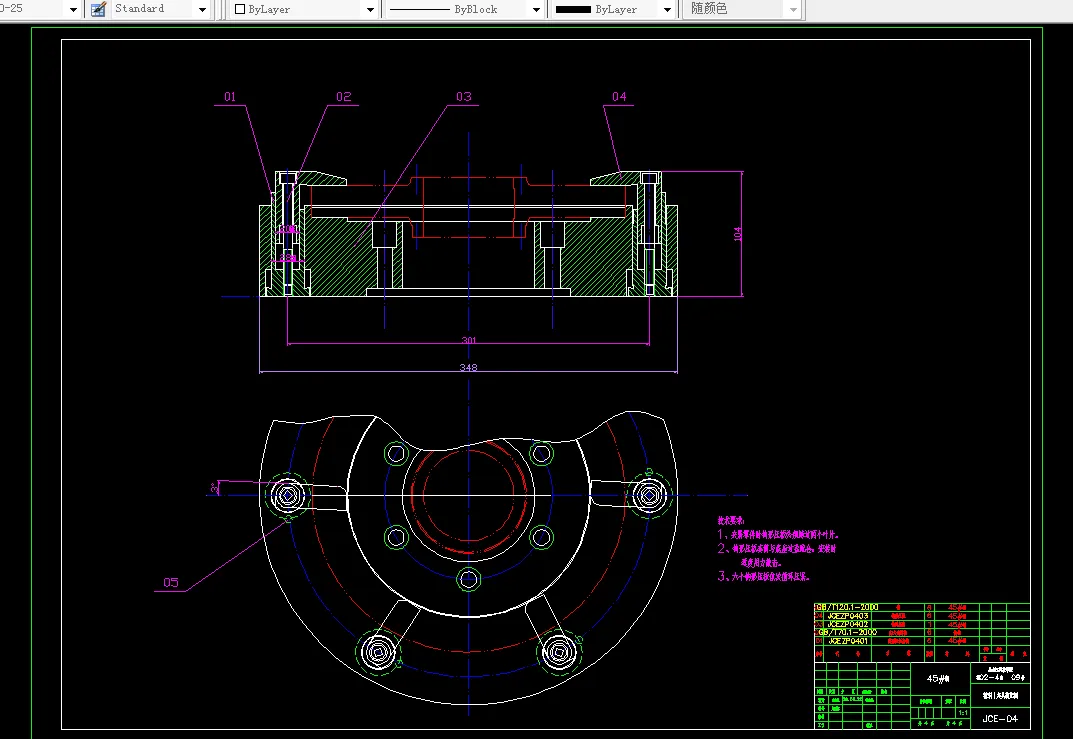Select technical requirement note line 1

click(x=778, y=534)
